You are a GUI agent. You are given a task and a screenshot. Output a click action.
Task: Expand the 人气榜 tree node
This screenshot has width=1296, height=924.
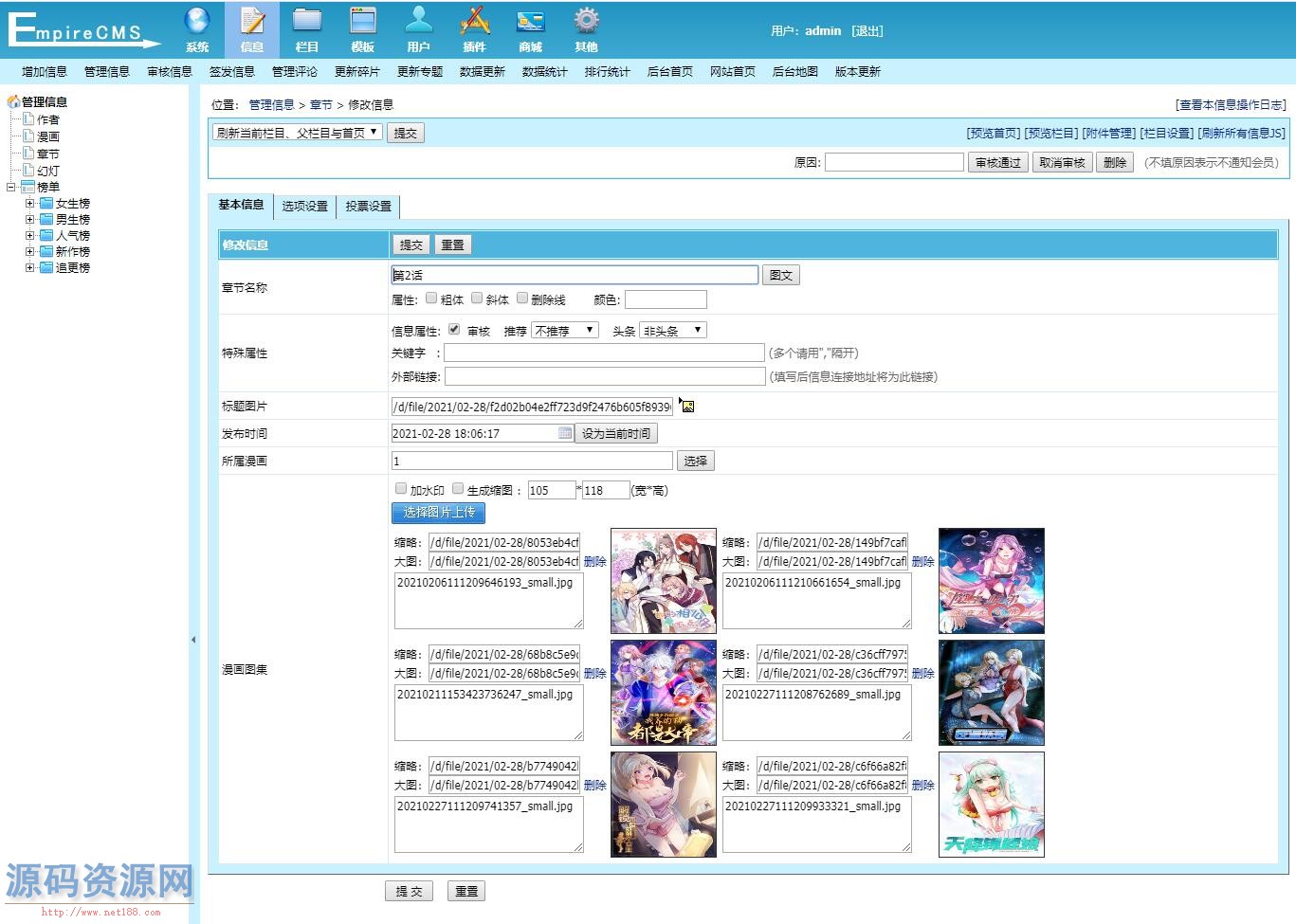[x=30, y=235]
